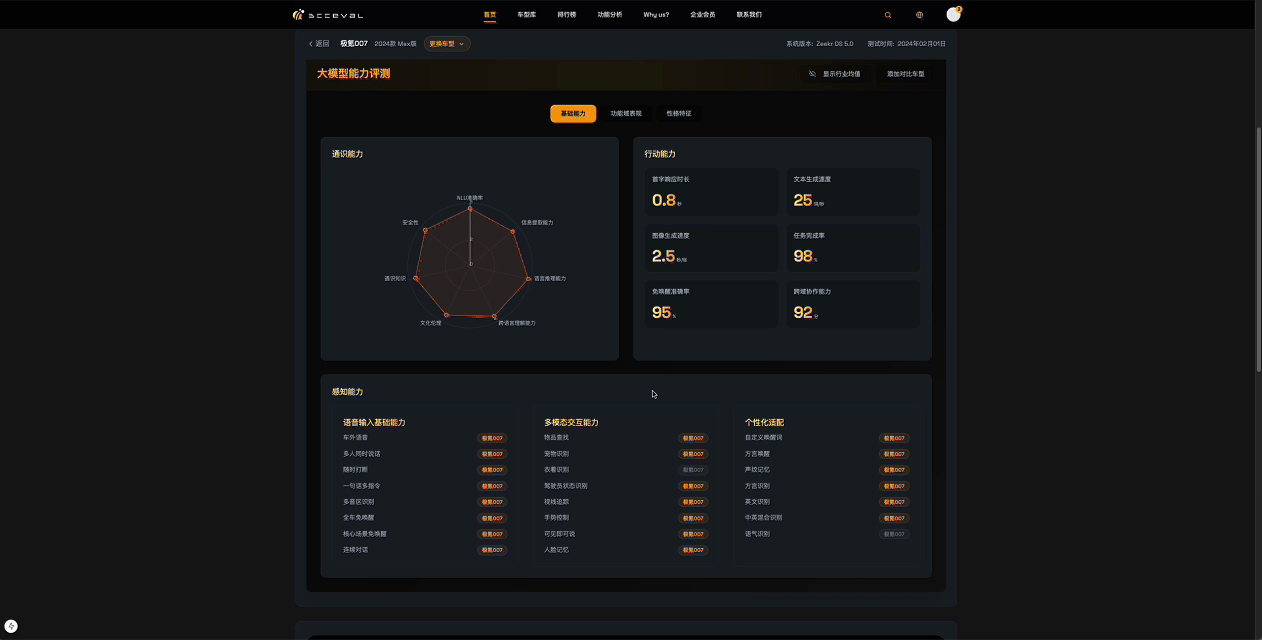The width and height of the screenshot is (1262, 640).
Task: Click the 文化伦理 radar point
Action: [x=446, y=316]
